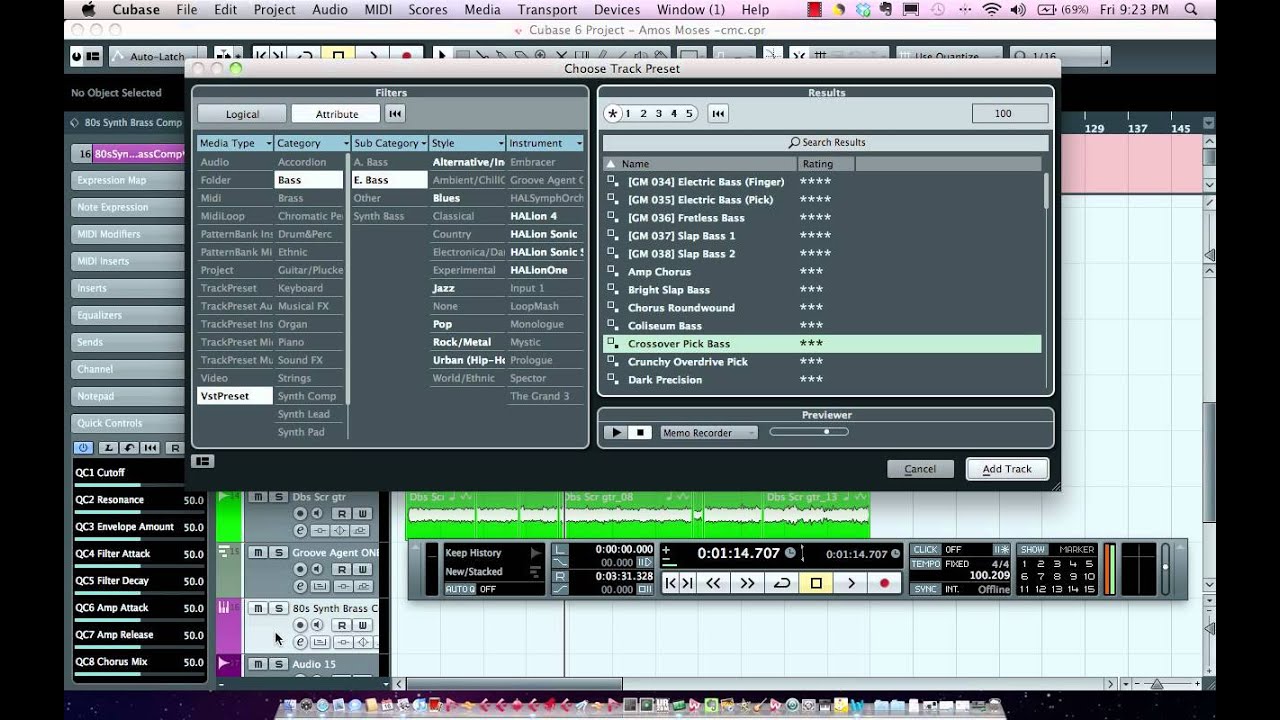Image resolution: width=1280 pixels, height=720 pixels.
Task: Switch to the Attribute filter tab
Action: [x=337, y=114]
